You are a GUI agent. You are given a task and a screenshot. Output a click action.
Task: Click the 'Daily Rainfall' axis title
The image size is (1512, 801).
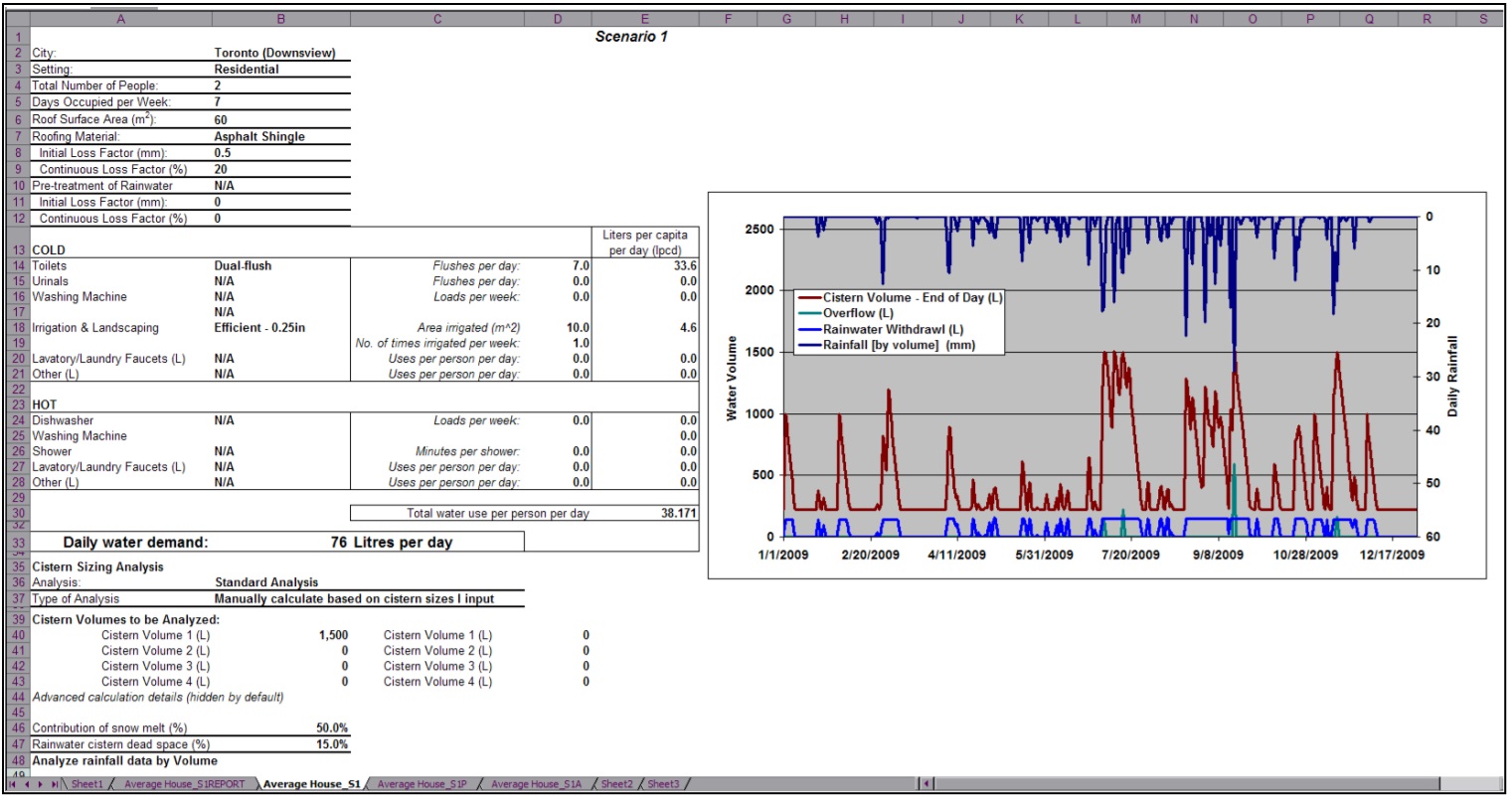click(x=1452, y=376)
